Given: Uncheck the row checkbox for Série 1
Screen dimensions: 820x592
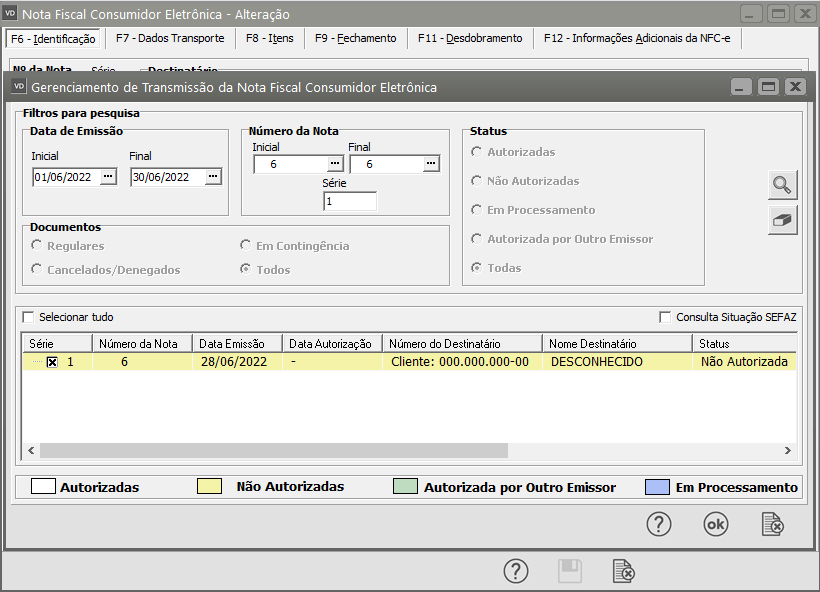Looking at the screenshot, I should point(53,362).
